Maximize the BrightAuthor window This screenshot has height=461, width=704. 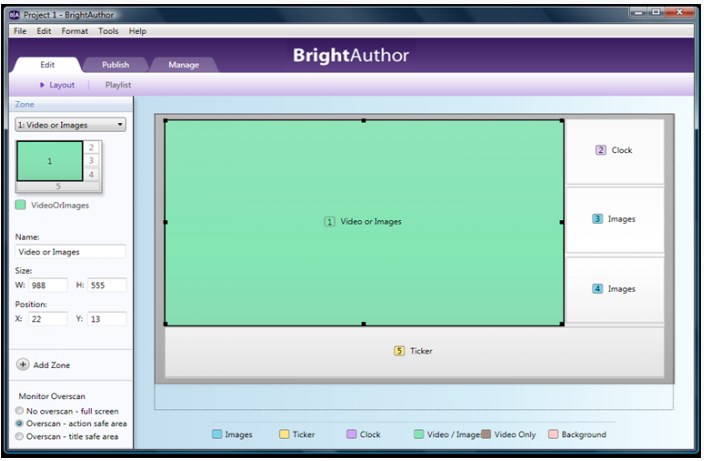coord(656,13)
